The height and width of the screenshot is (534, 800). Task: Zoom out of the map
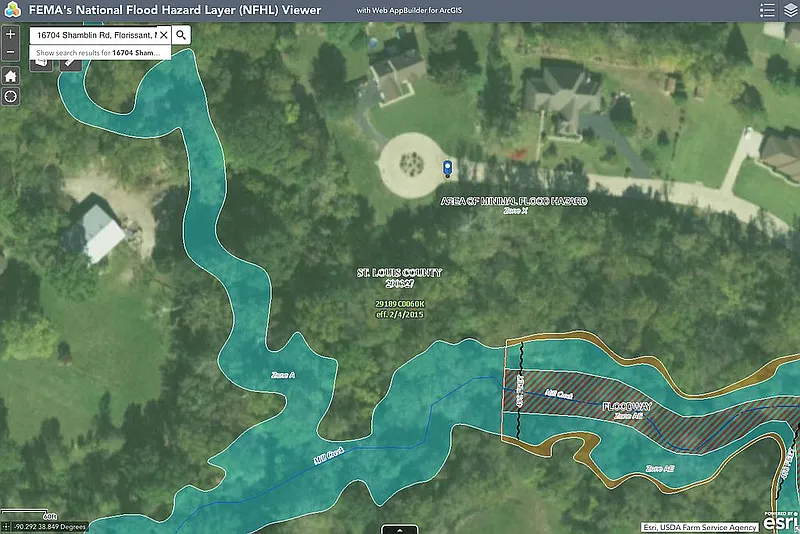[10, 52]
